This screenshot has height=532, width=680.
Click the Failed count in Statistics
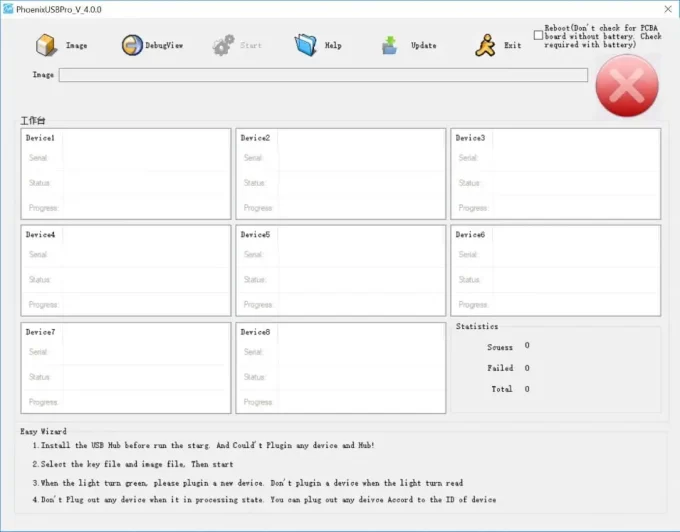tap(527, 368)
